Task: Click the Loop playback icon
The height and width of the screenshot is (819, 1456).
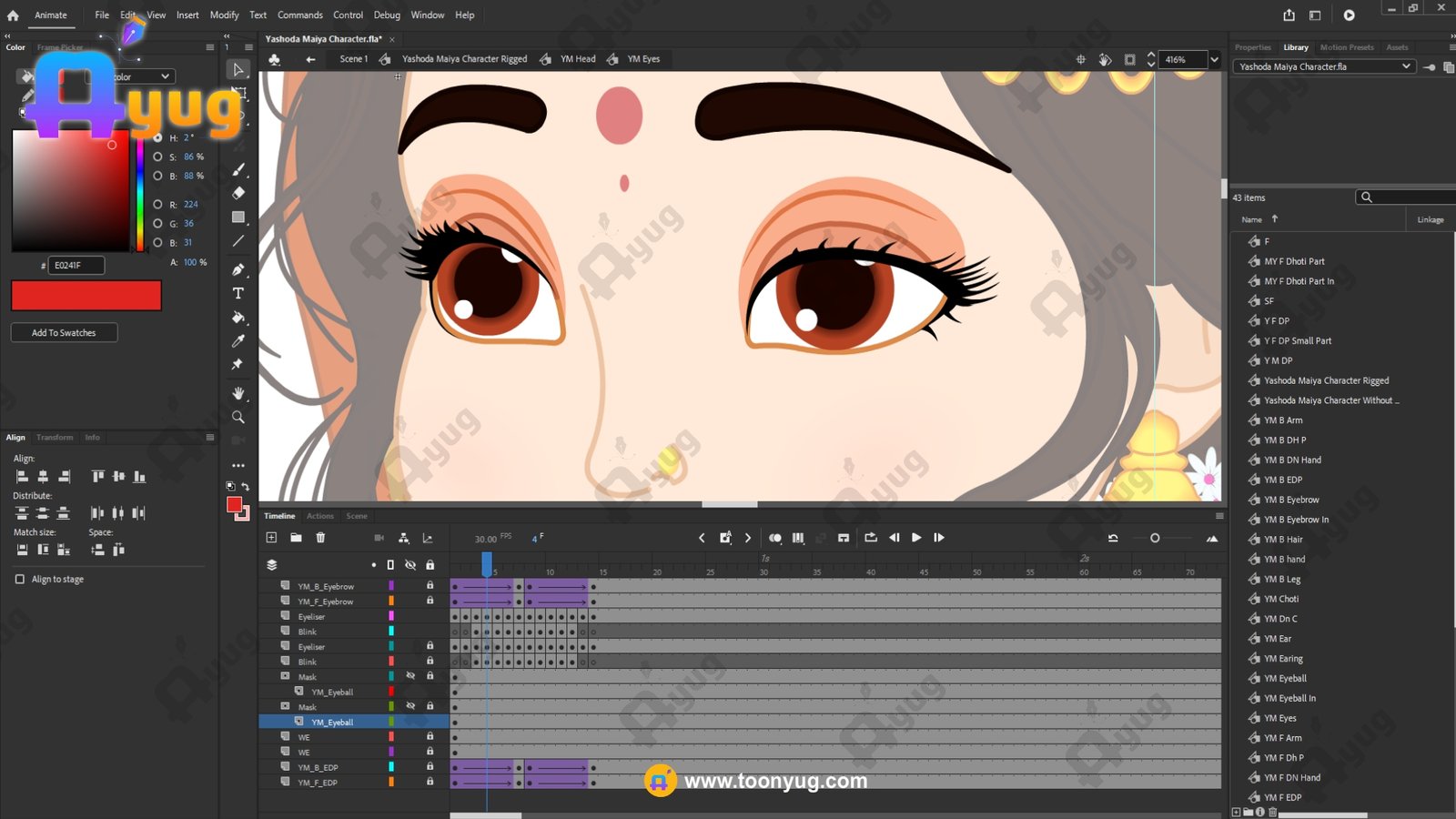Action: point(871,538)
